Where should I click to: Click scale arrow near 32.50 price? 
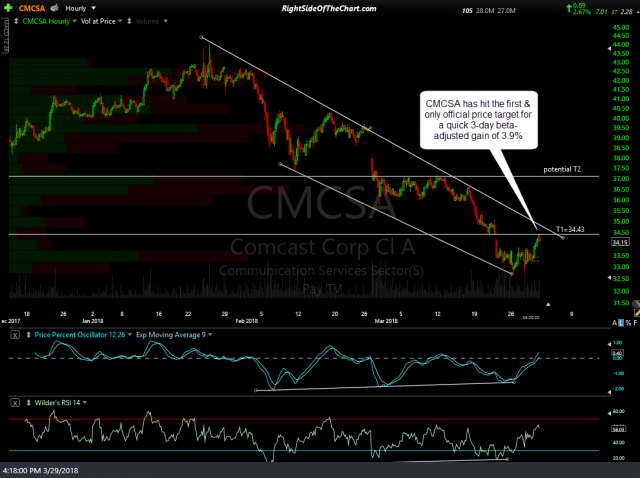point(609,278)
